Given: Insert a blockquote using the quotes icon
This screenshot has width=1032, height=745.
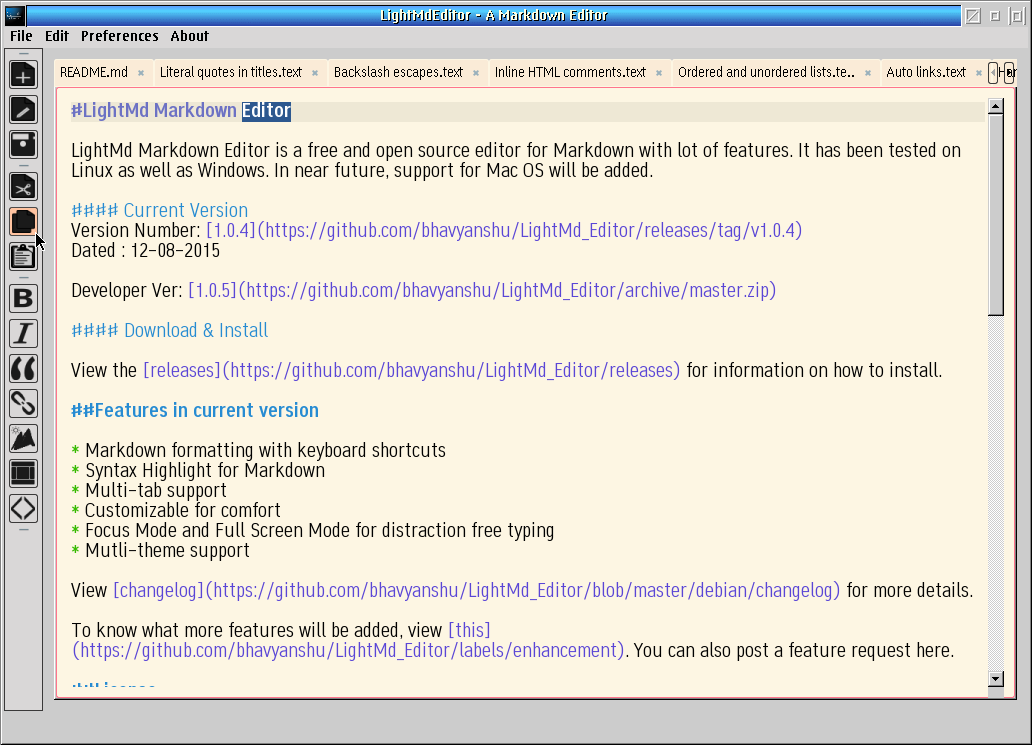Looking at the screenshot, I should [x=22, y=368].
